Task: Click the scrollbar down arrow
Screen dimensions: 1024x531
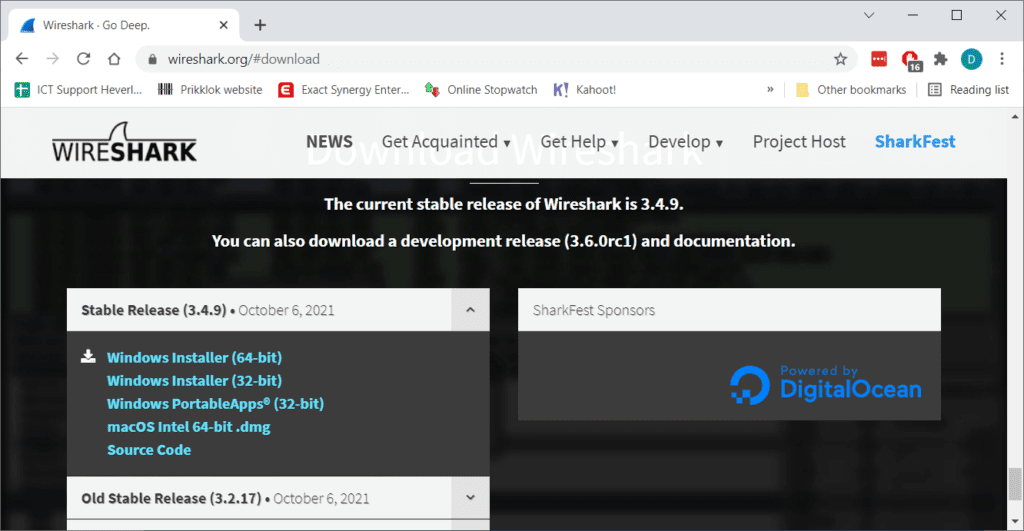Action: [1014, 521]
